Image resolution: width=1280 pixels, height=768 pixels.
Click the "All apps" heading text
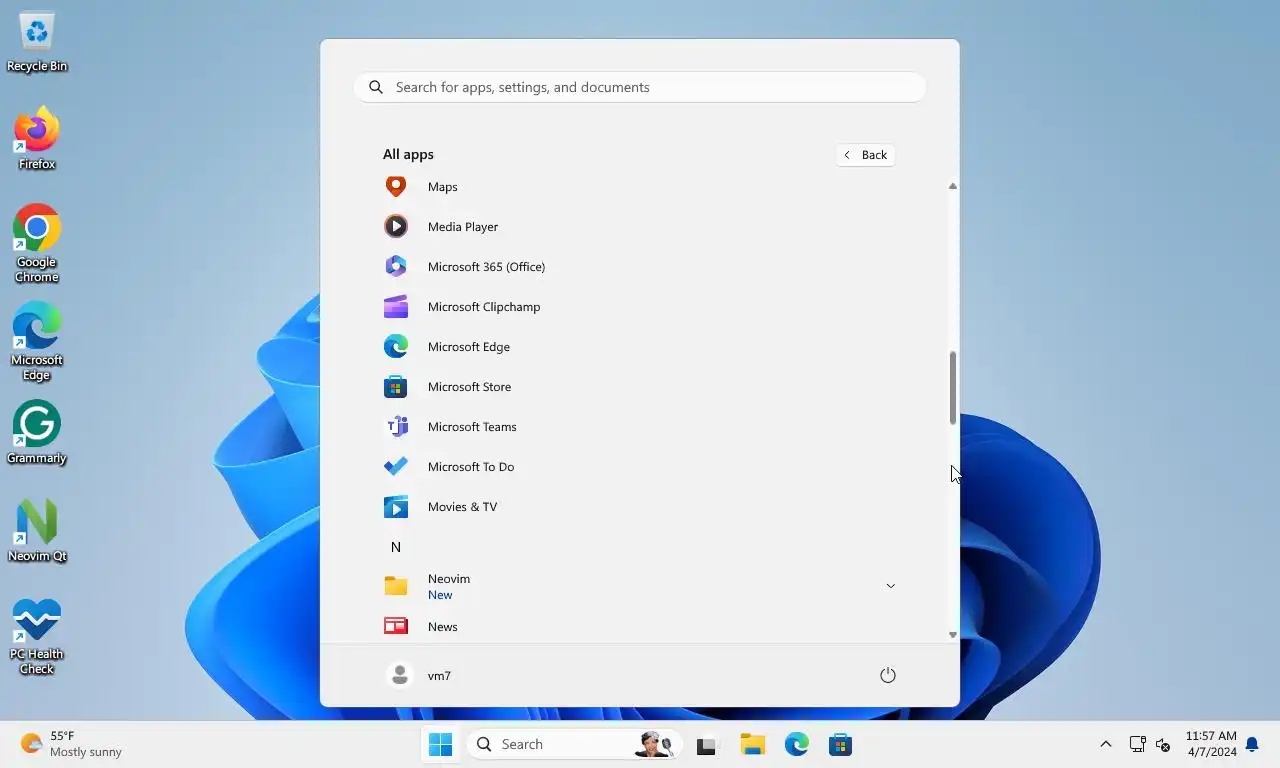tap(408, 154)
